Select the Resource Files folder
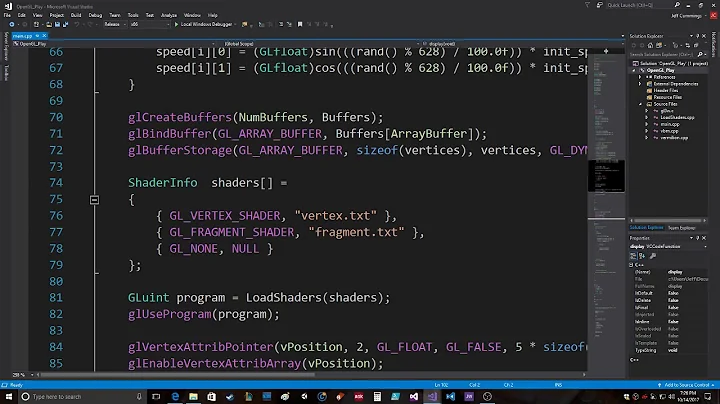 tap(664, 97)
